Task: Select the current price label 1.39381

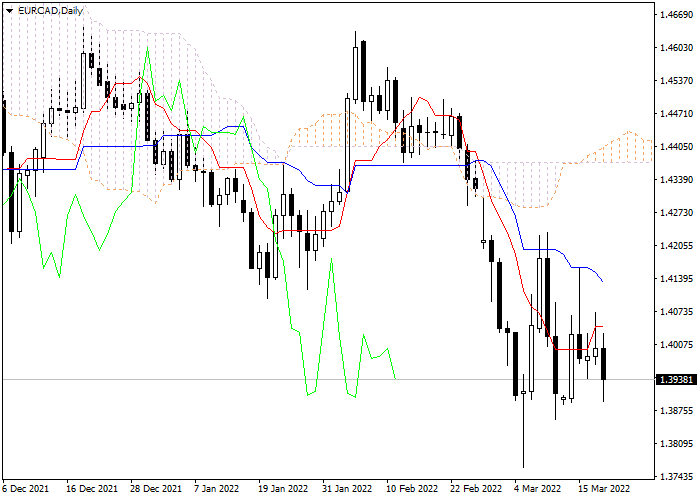Action: tap(676, 380)
